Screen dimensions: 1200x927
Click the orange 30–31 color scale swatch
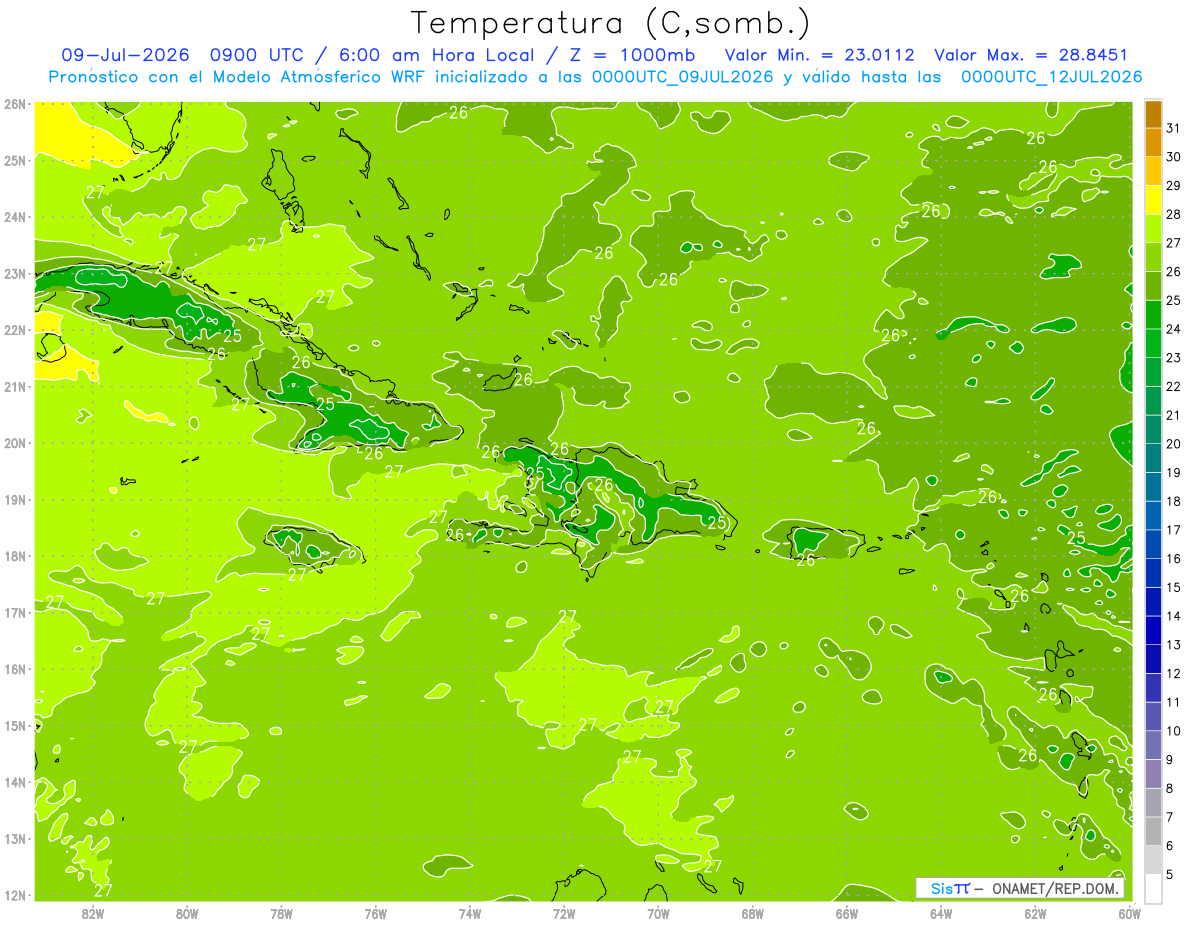pyautogui.click(x=1153, y=142)
